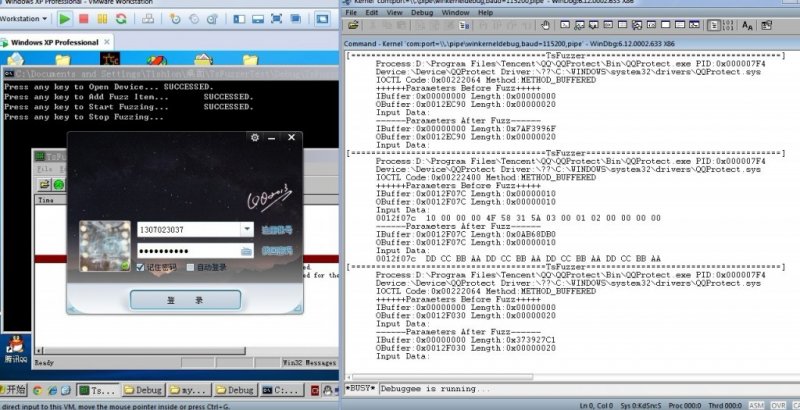Click the QQ login button
800x410 pixels.
[185, 300]
